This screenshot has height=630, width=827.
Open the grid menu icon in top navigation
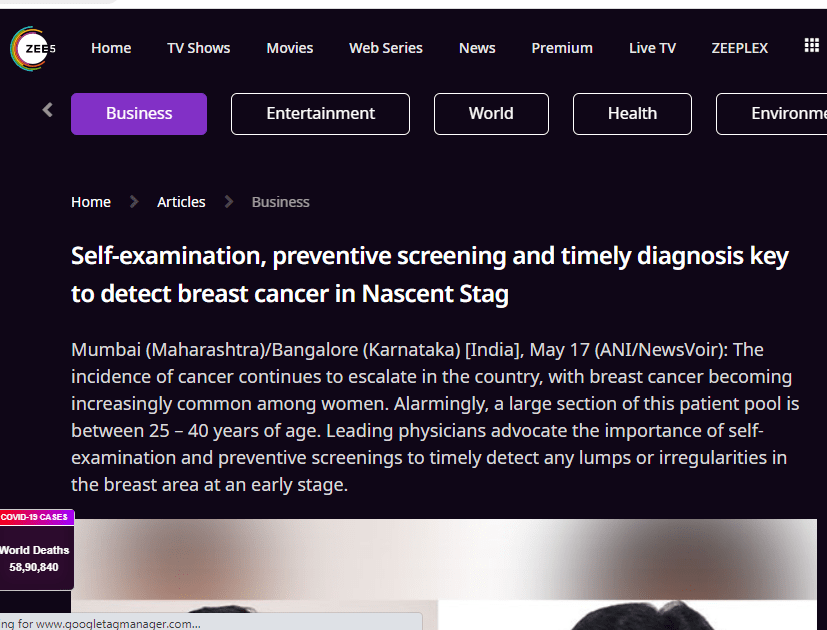pos(811,46)
